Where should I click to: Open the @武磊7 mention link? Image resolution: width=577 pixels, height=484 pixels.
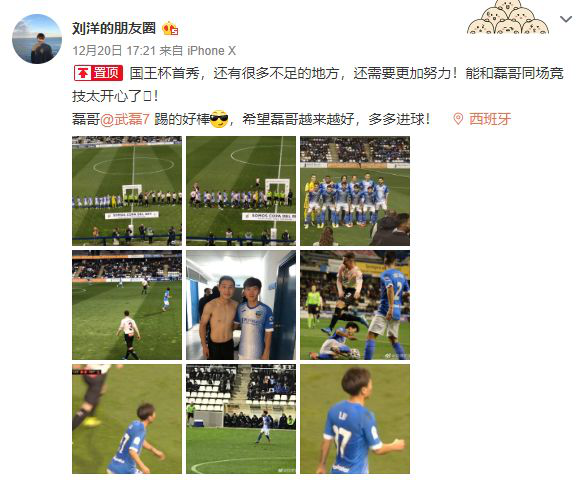(x=125, y=119)
